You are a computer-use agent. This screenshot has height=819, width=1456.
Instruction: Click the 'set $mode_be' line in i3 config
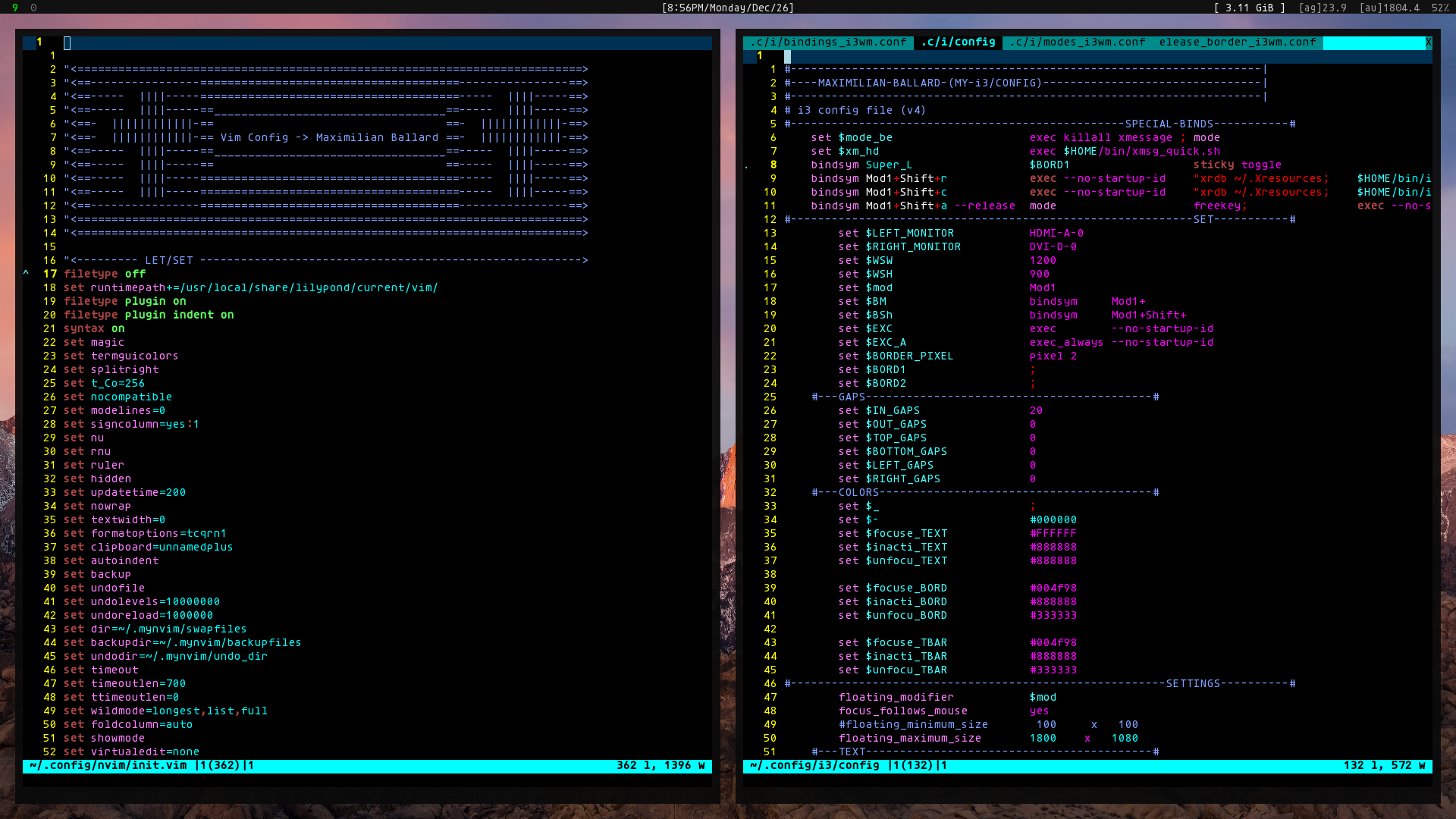tap(1015, 138)
